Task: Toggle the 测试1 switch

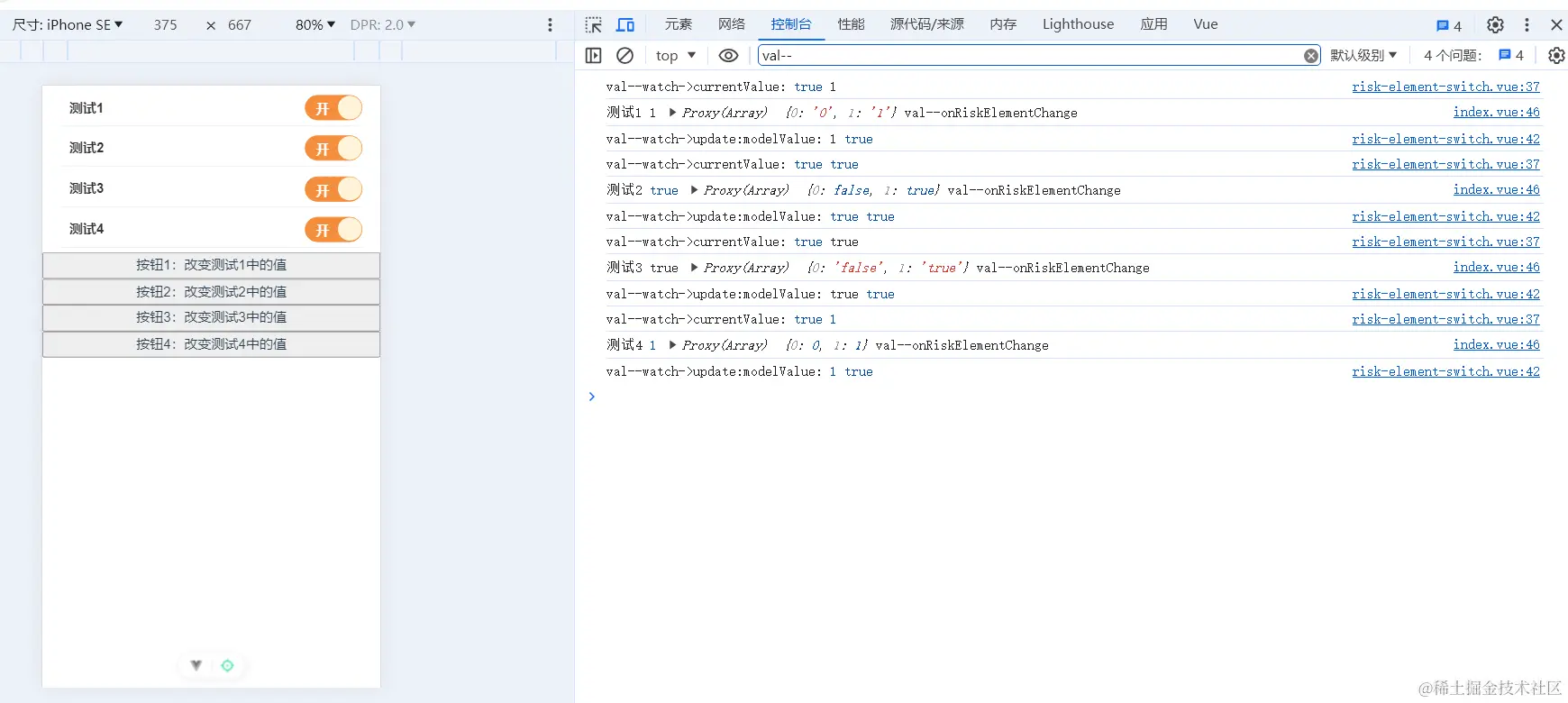Action: click(333, 108)
